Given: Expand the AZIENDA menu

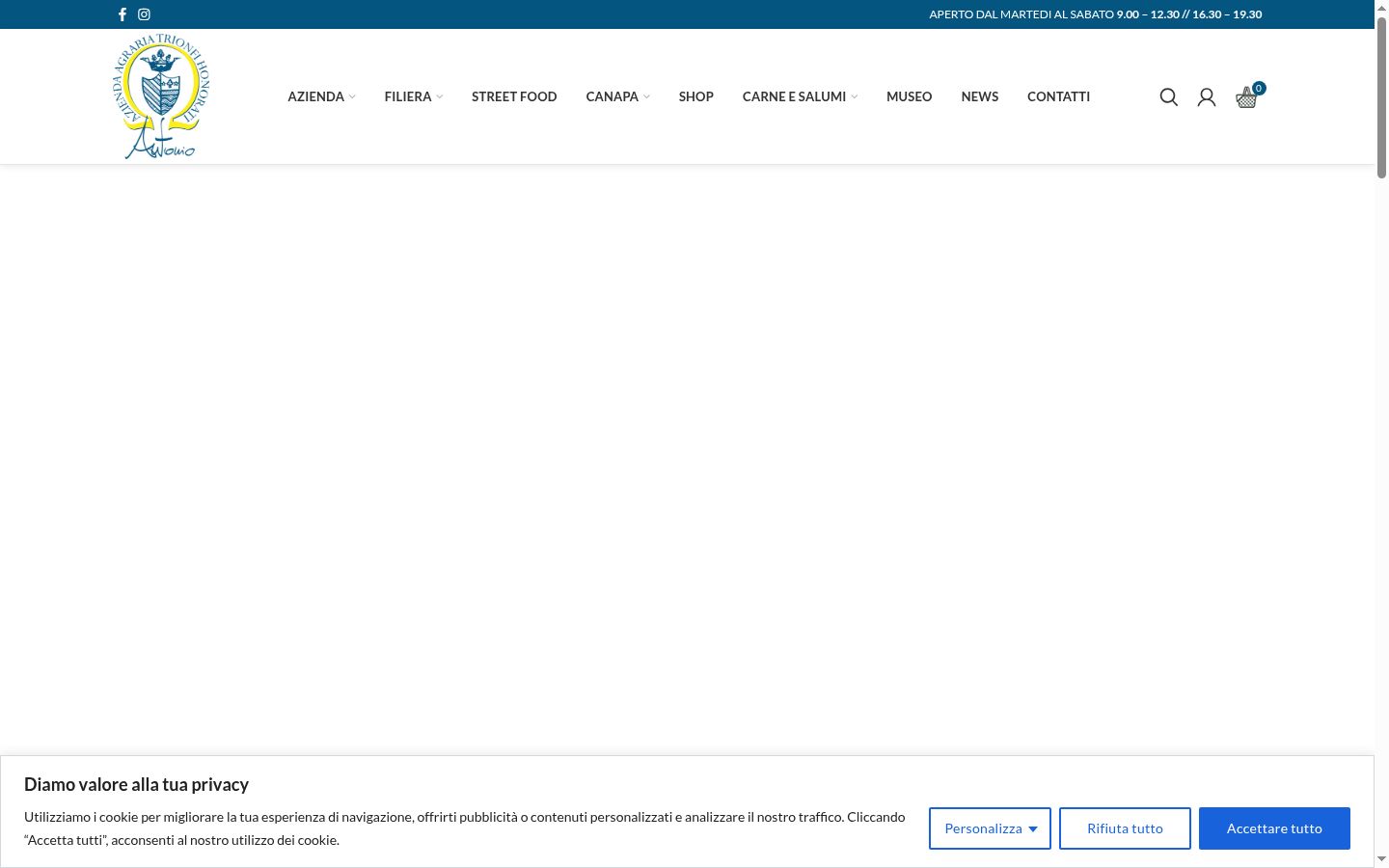Looking at the screenshot, I should point(321,96).
